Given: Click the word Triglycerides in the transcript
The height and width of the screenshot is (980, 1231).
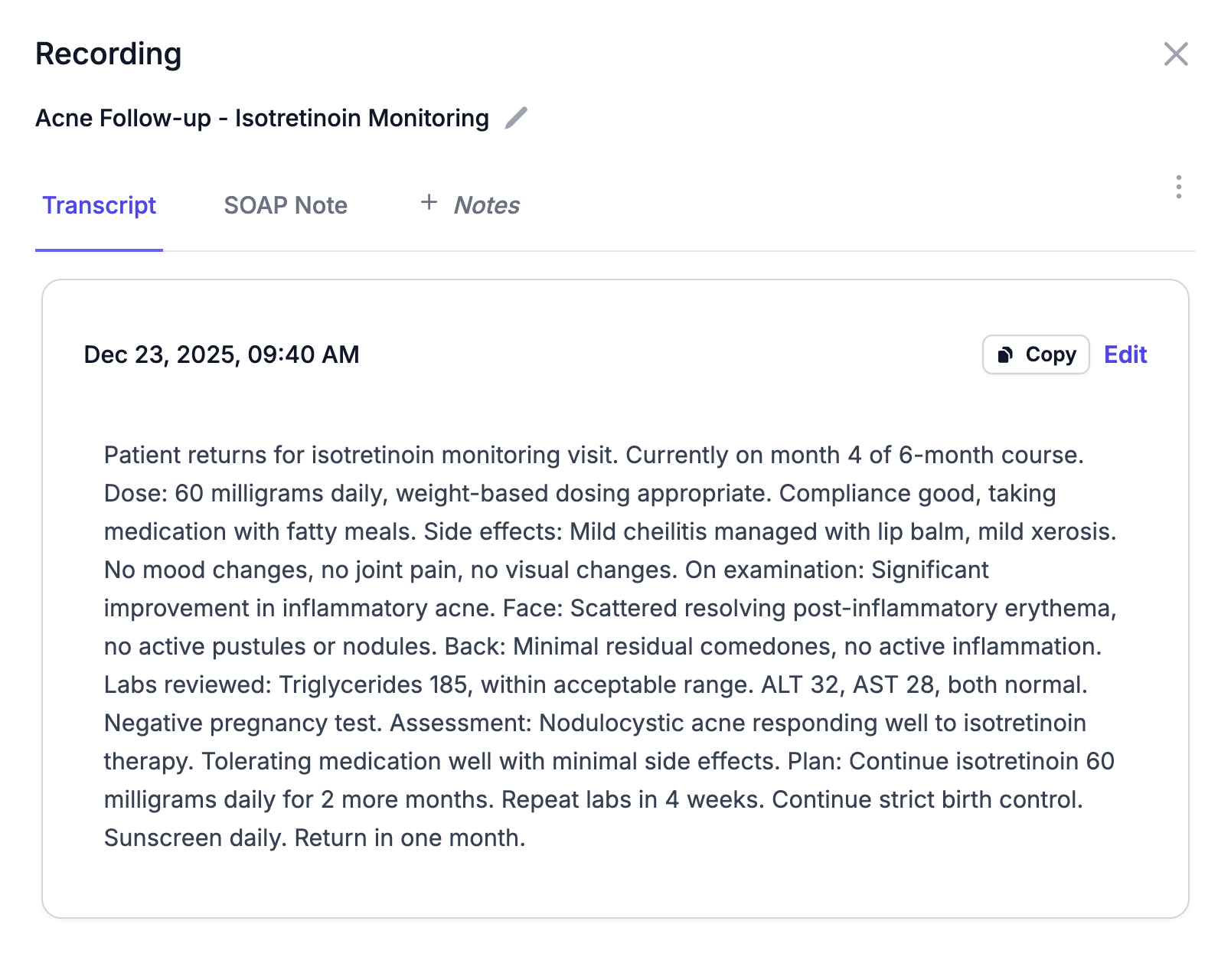Looking at the screenshot, I should (350, 684).
